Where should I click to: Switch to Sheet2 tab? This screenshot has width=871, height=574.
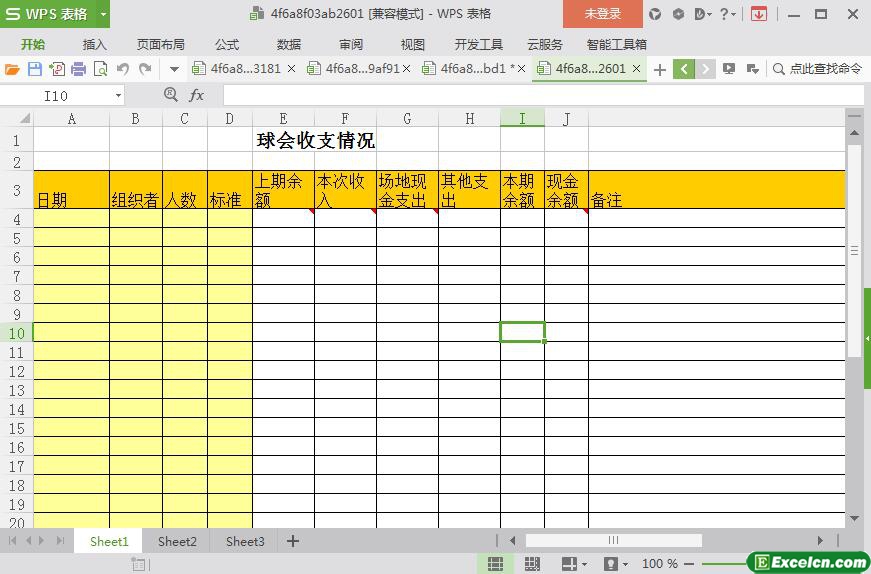[177, 541]
